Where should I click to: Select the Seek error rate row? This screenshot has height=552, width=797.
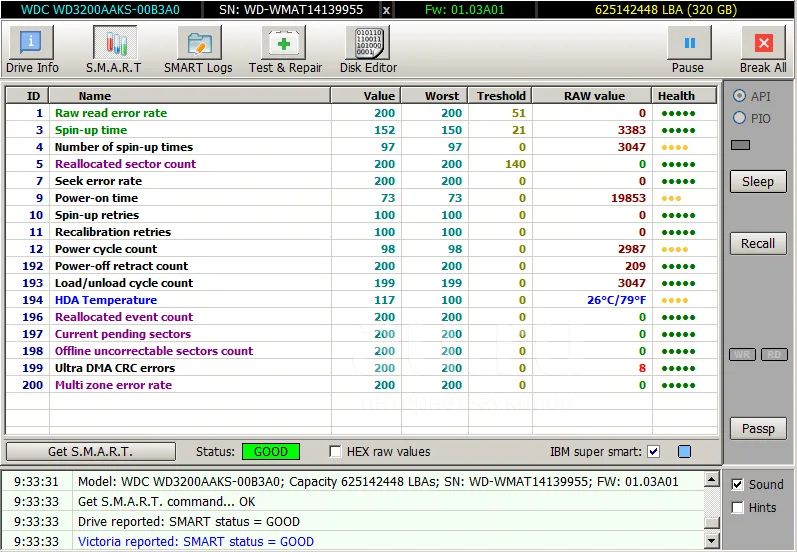pos(361,181)
